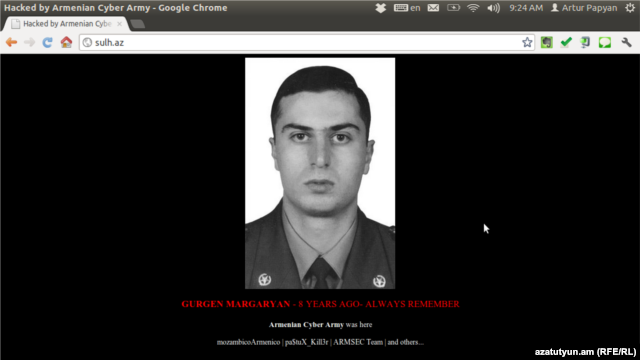Click the Armenian Cyber Army was here text
This screenshot has width=640, height=360.
(320, 325)
